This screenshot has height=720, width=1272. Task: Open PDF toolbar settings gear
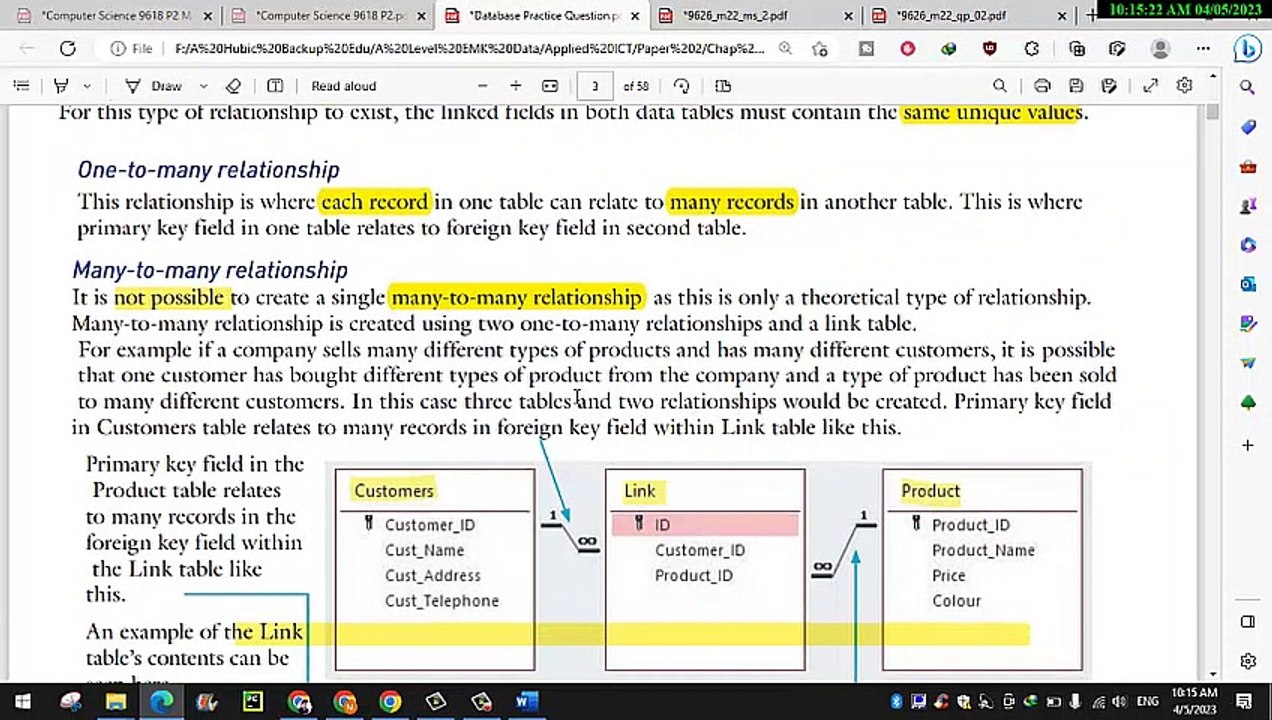pos(1184,86)
